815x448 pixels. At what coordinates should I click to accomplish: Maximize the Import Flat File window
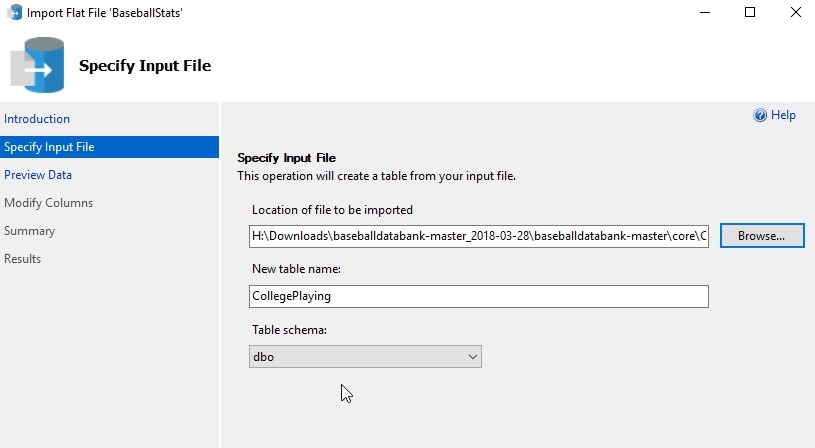click(750, 13)
